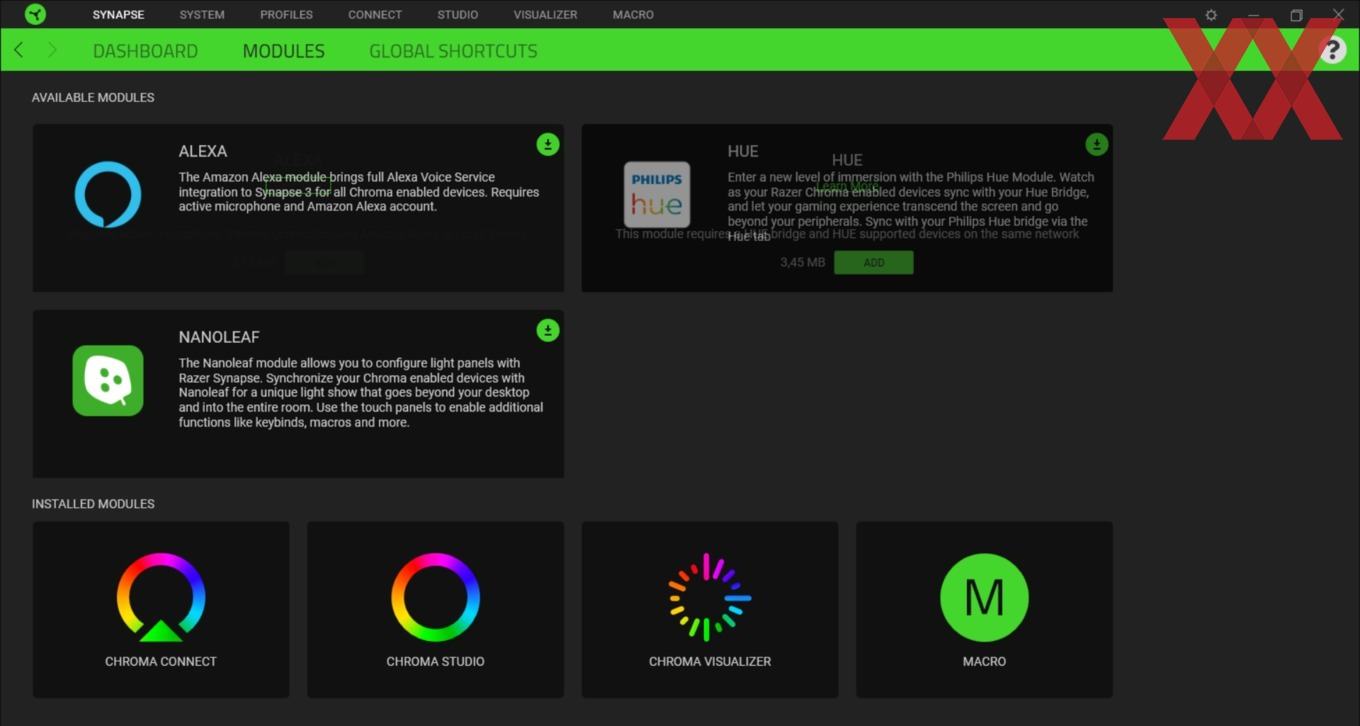
Task: Click the MACRO module label
Action: 984,662
